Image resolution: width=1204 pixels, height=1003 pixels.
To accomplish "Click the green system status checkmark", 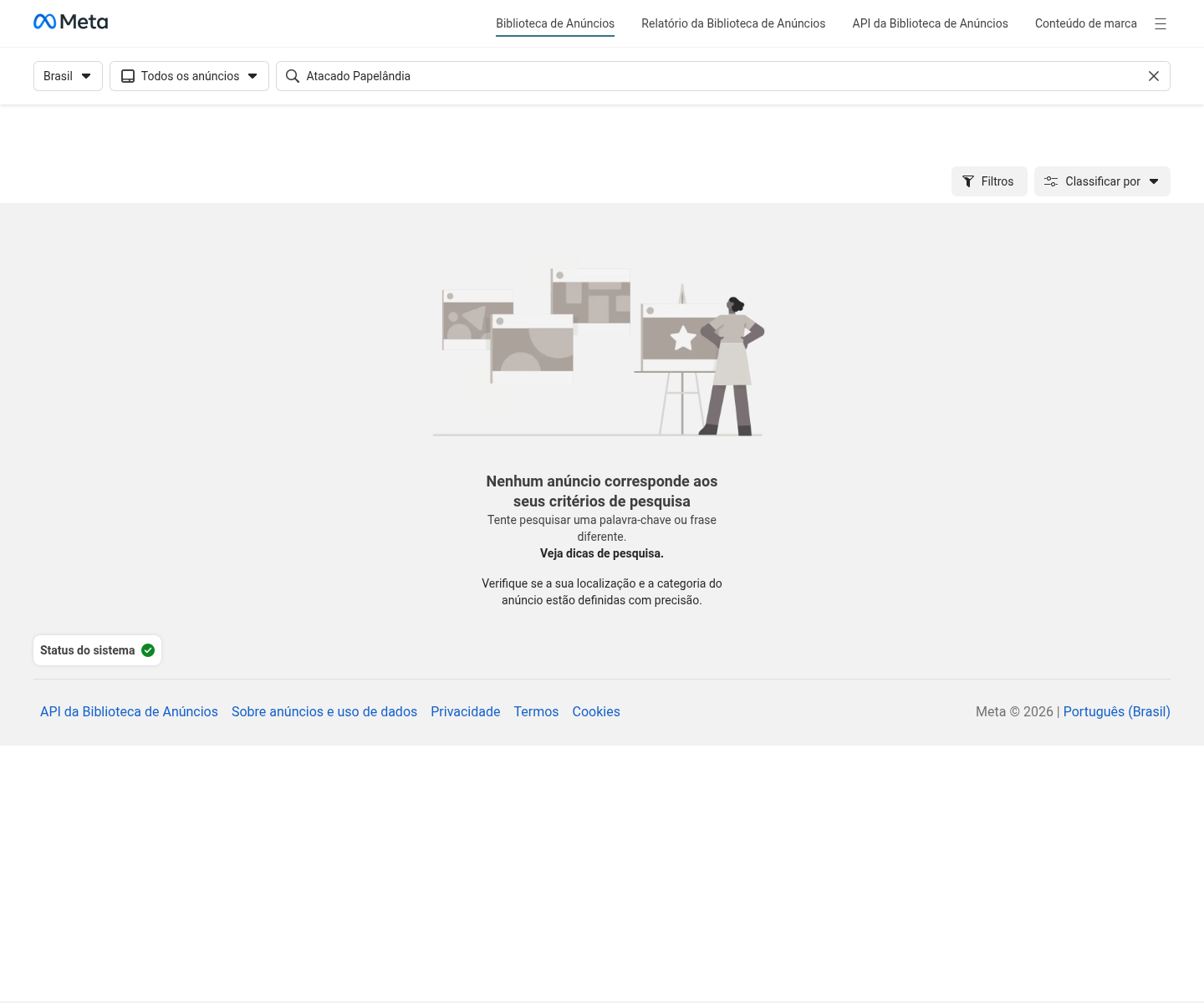I will pos(148,650).
